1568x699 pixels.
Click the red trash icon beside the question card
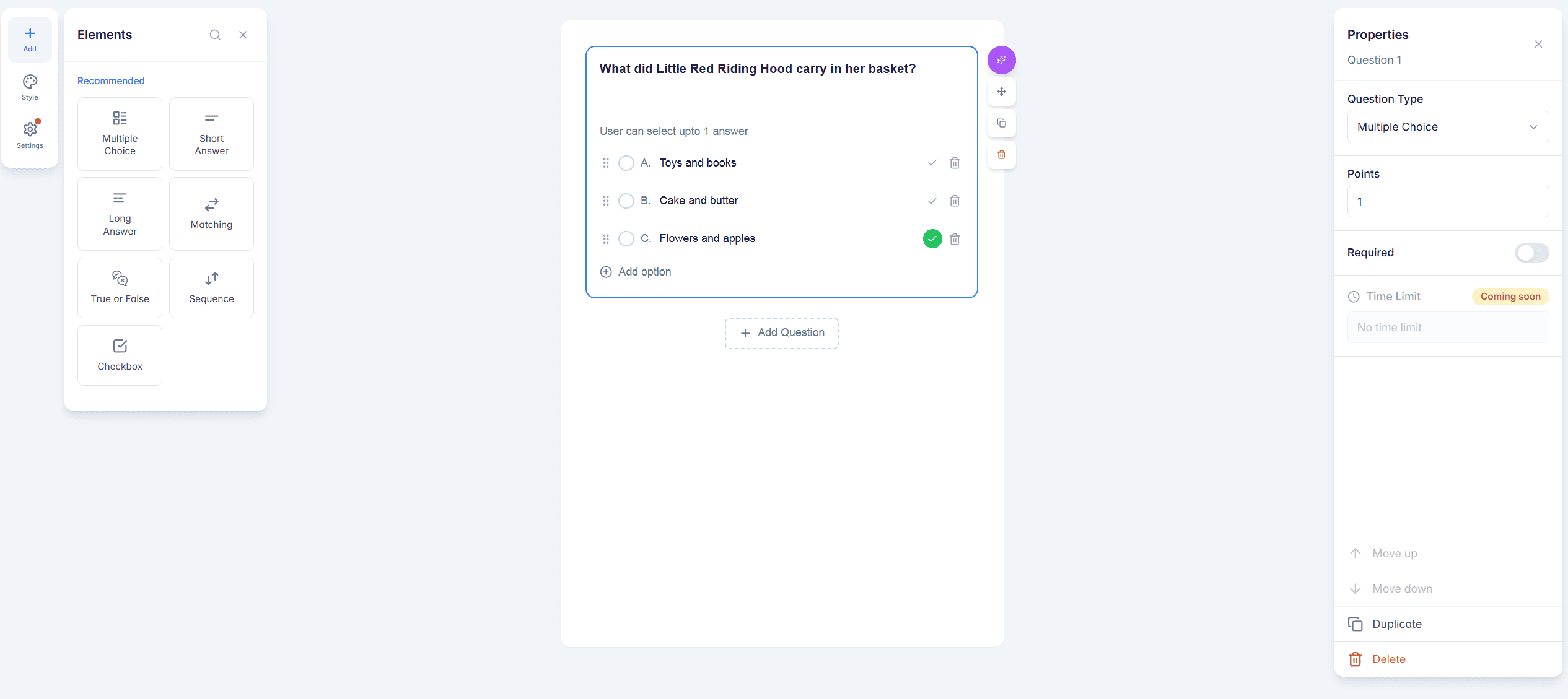click(1001, 155)
